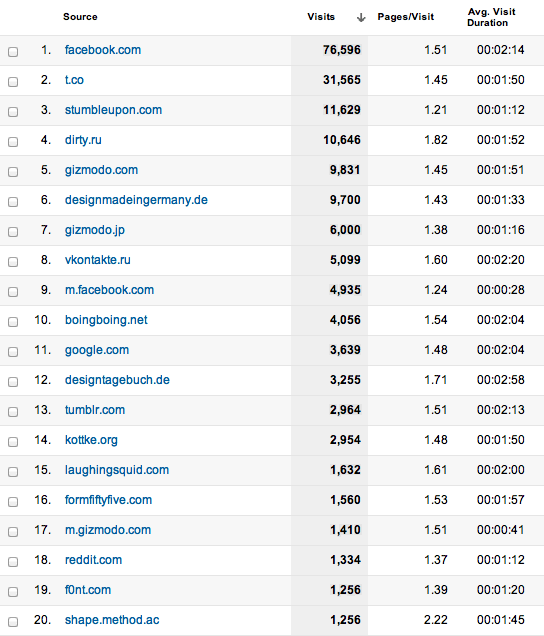Sort by Avg. Visit Duration header
The image size is (544, 636).
tap(491, 17)
